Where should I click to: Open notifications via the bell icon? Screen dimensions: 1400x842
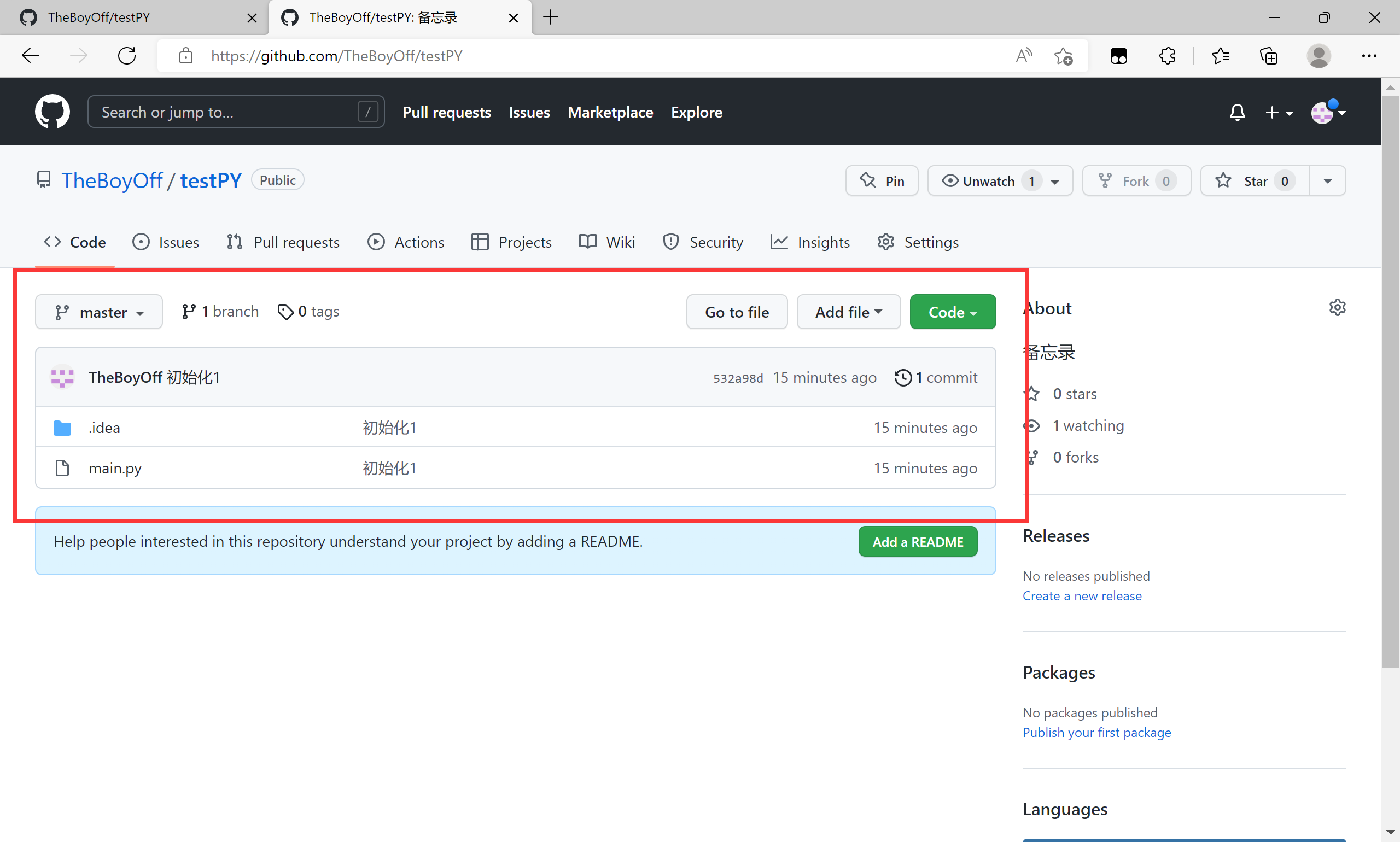point(1237,112)
